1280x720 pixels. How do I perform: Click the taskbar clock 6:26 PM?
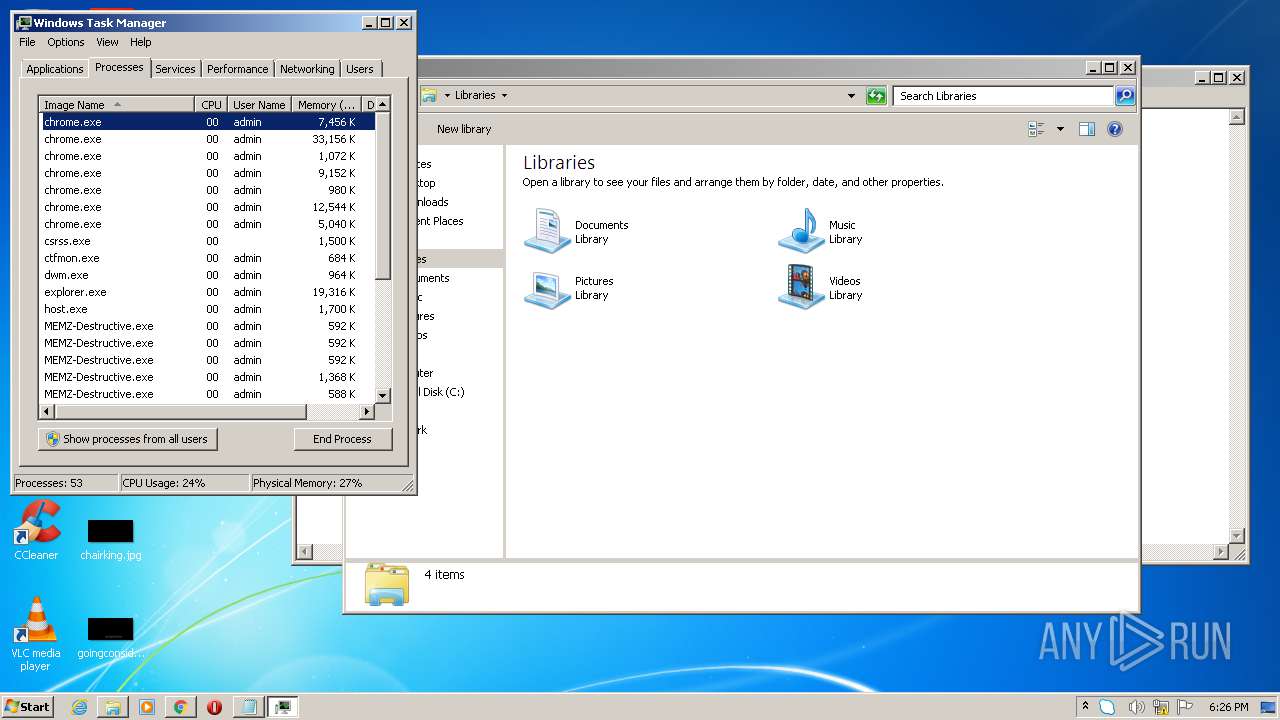coord(1229,707)
